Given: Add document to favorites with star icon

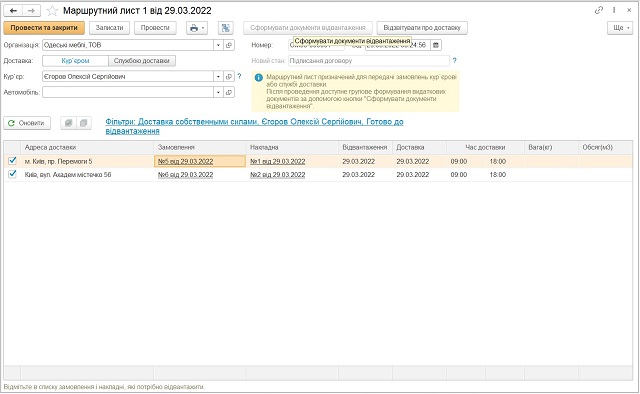Looking at the screenshot, I should tap(52, 11).
